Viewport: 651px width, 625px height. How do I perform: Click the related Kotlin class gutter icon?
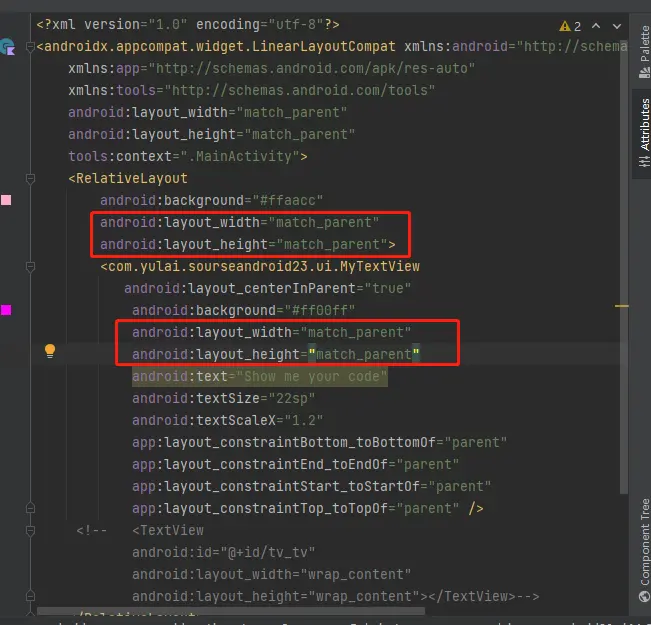(7, 47)
